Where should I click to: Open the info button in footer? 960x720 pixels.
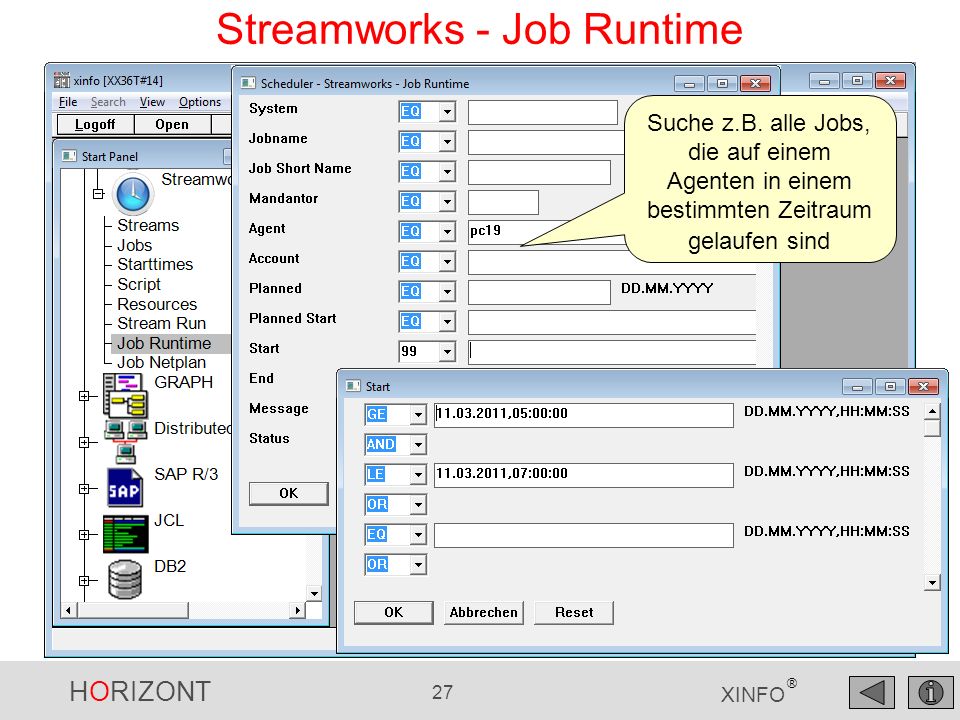(x=930, y=692)
